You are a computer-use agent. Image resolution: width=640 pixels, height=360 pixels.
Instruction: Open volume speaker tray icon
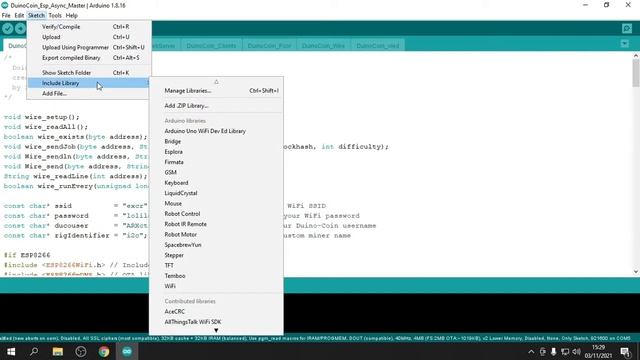pyautogui.click(x=576, y=351)
